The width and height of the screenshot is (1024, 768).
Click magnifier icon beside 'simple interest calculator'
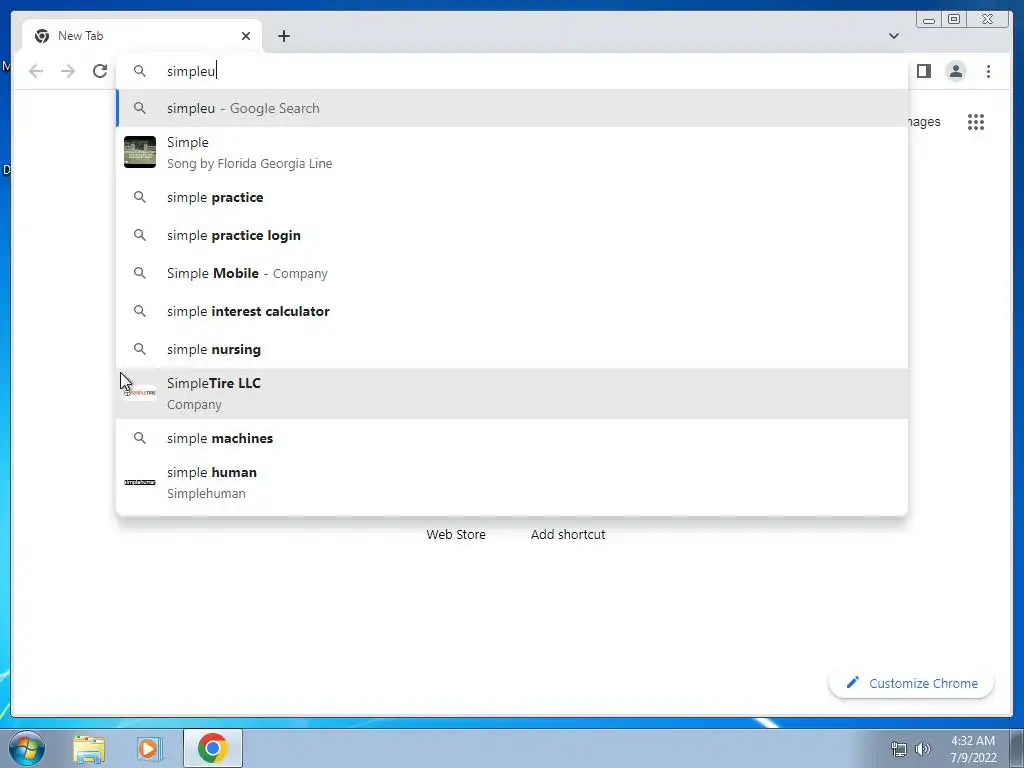click(x=140, y=311)
